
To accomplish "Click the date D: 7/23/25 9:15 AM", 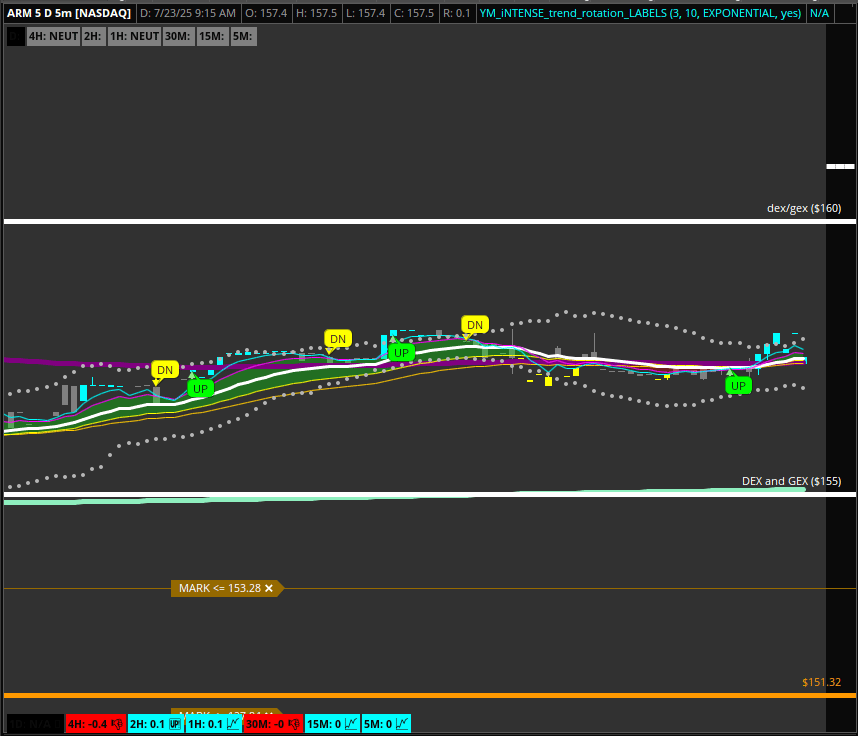I will 188,13.
